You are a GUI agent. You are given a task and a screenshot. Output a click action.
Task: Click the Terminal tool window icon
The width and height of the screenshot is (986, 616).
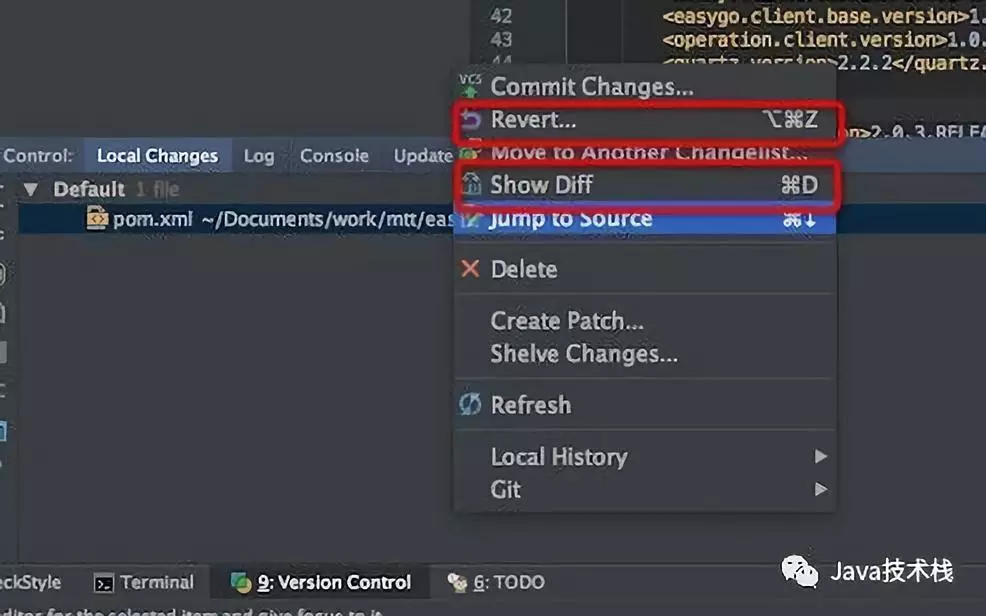click(x=104, y=583)
